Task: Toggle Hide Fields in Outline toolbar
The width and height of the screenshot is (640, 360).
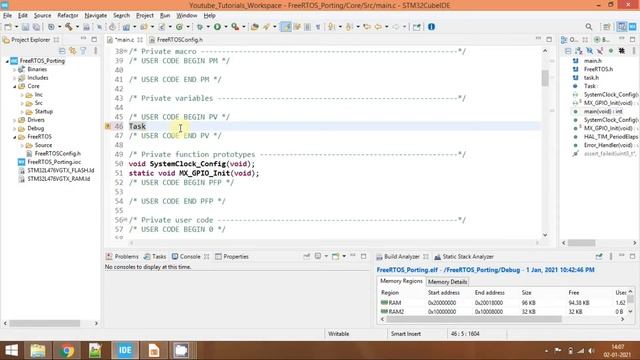Action: click(589, 51)
